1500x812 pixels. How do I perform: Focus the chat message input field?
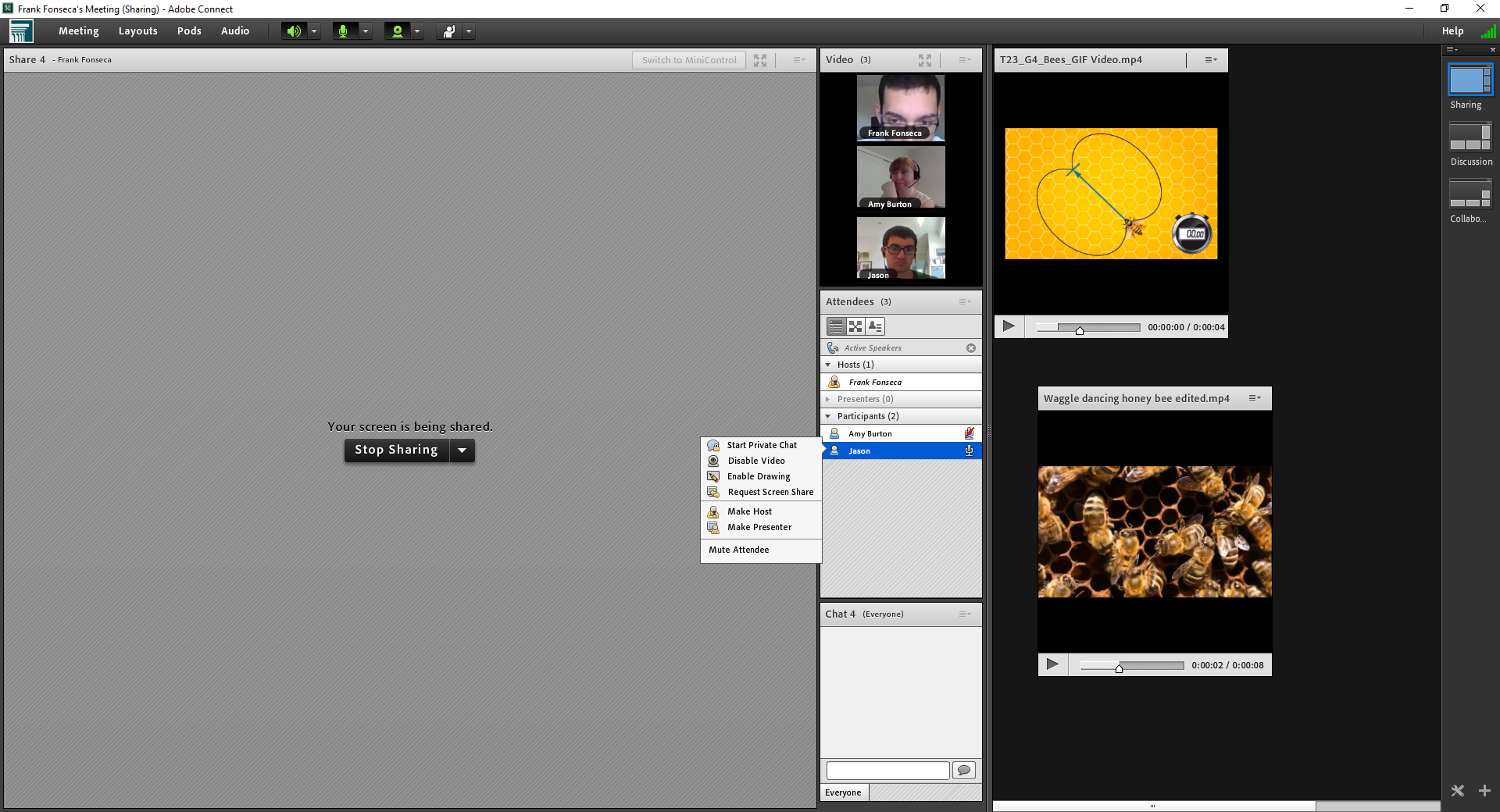[x=888, y=771]
